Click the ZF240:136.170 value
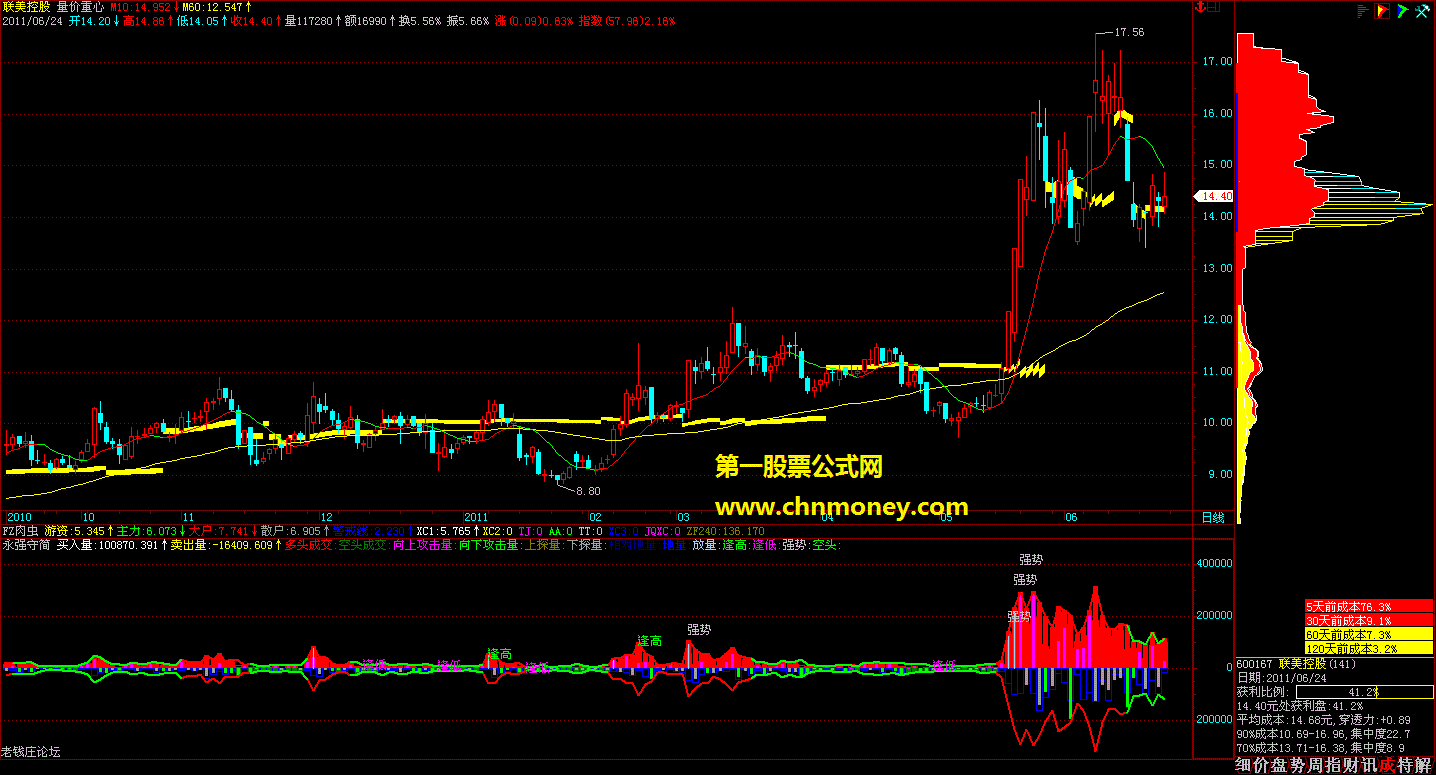1436x775 pixels. click(x=725, y=531)
